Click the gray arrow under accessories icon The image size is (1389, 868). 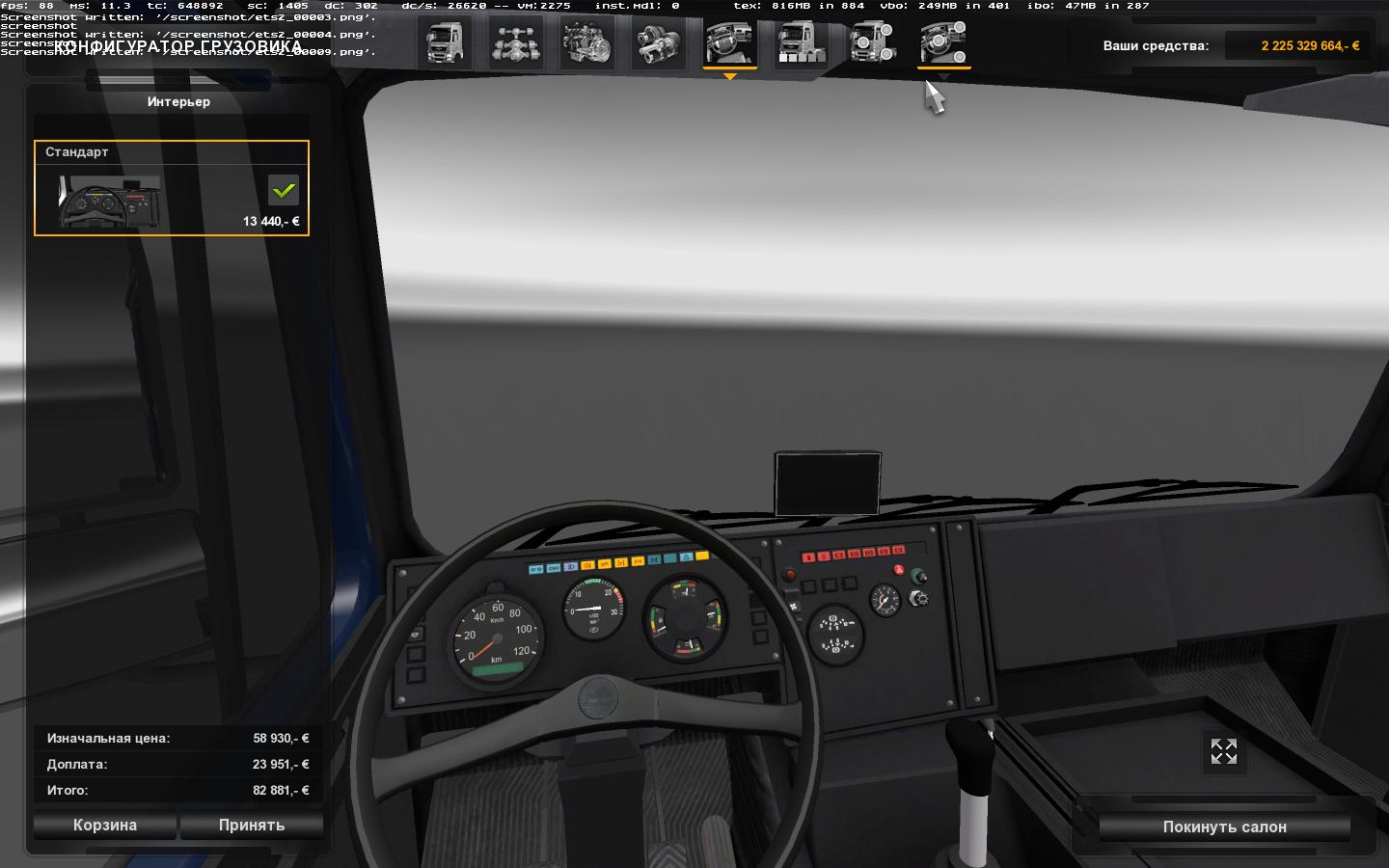pyautogui.click(x=943, y=76)
